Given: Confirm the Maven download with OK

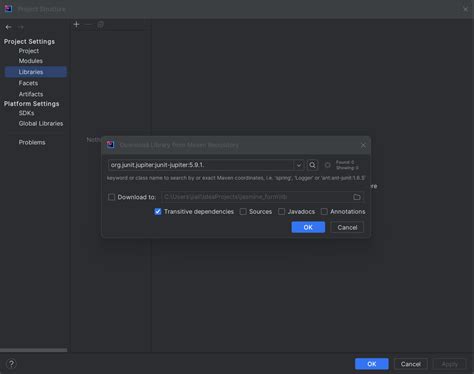Looking at the screenshot, I should 308,227.
